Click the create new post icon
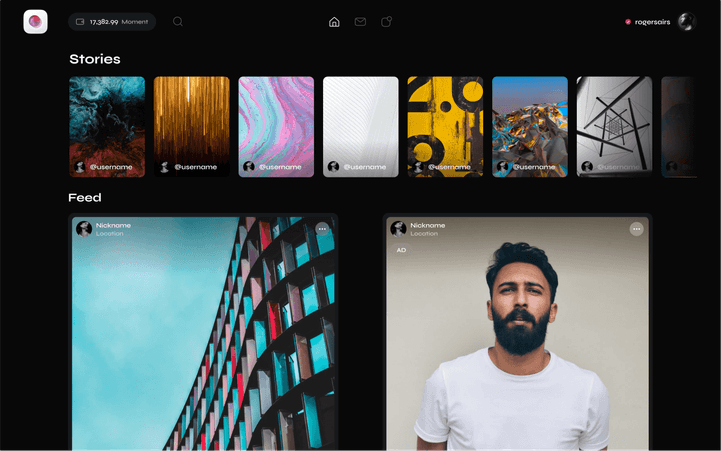 [x=386, y=22]
